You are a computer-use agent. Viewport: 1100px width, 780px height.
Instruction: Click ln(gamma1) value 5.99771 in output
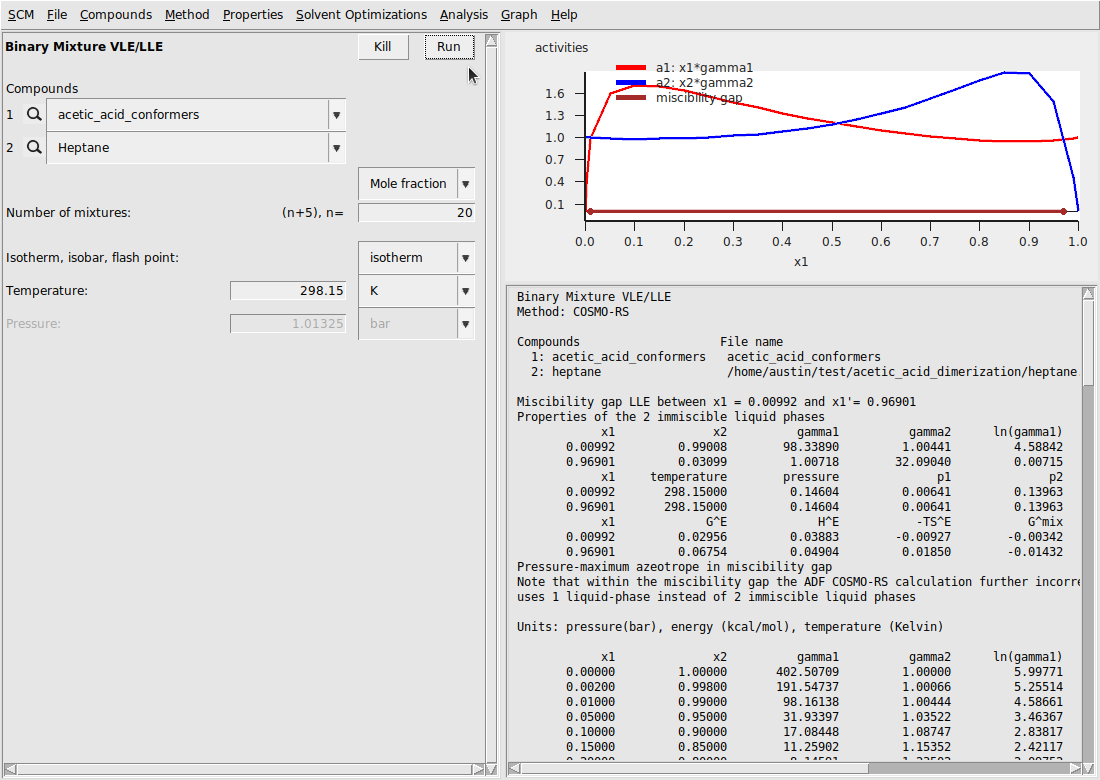[x=1038, y=672]
